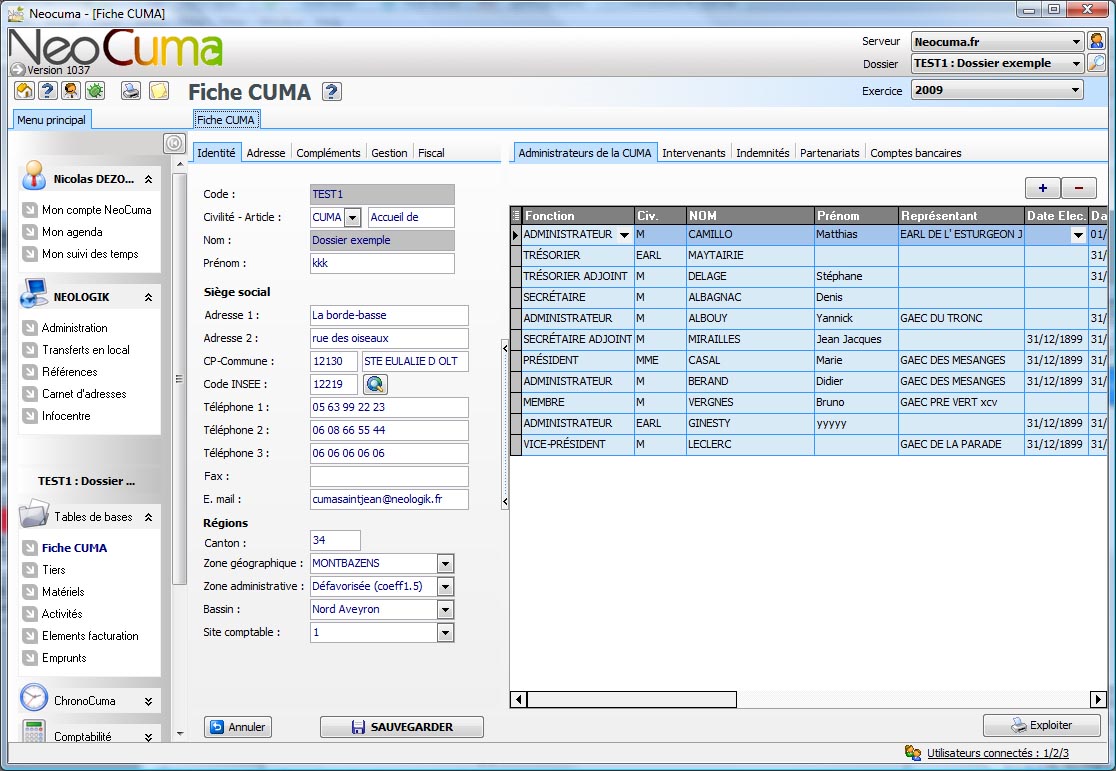
Task: Collapse the Tables de bases panel
Action: [148, 518]
